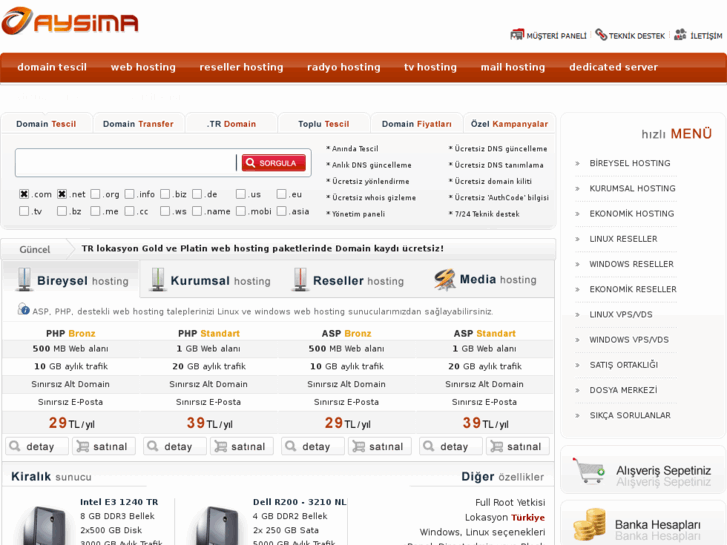Uncheck the .com domain checkbox
This screenshot has height=545, width=727.
[x=24, y=194]
